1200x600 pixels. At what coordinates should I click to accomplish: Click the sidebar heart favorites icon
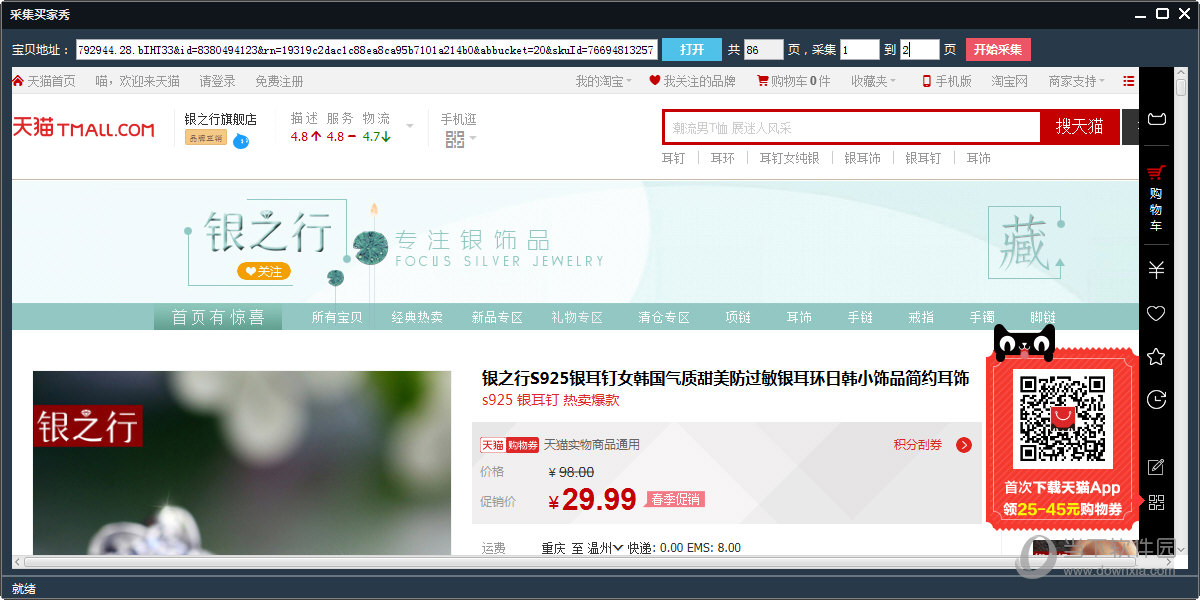click(1156, 314)
